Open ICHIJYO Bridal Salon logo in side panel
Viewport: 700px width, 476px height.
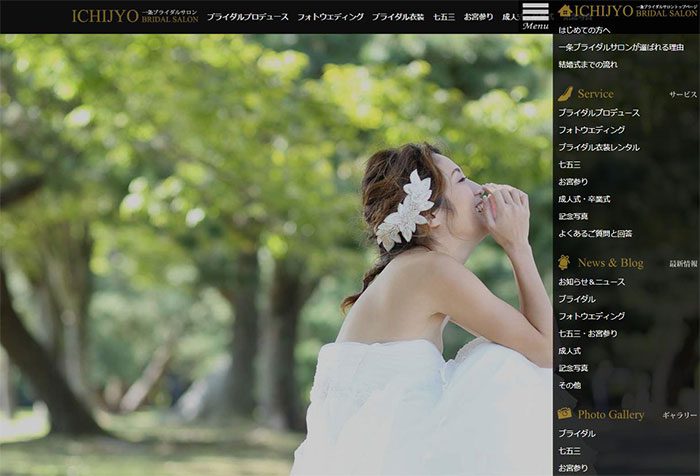(635, 11)
